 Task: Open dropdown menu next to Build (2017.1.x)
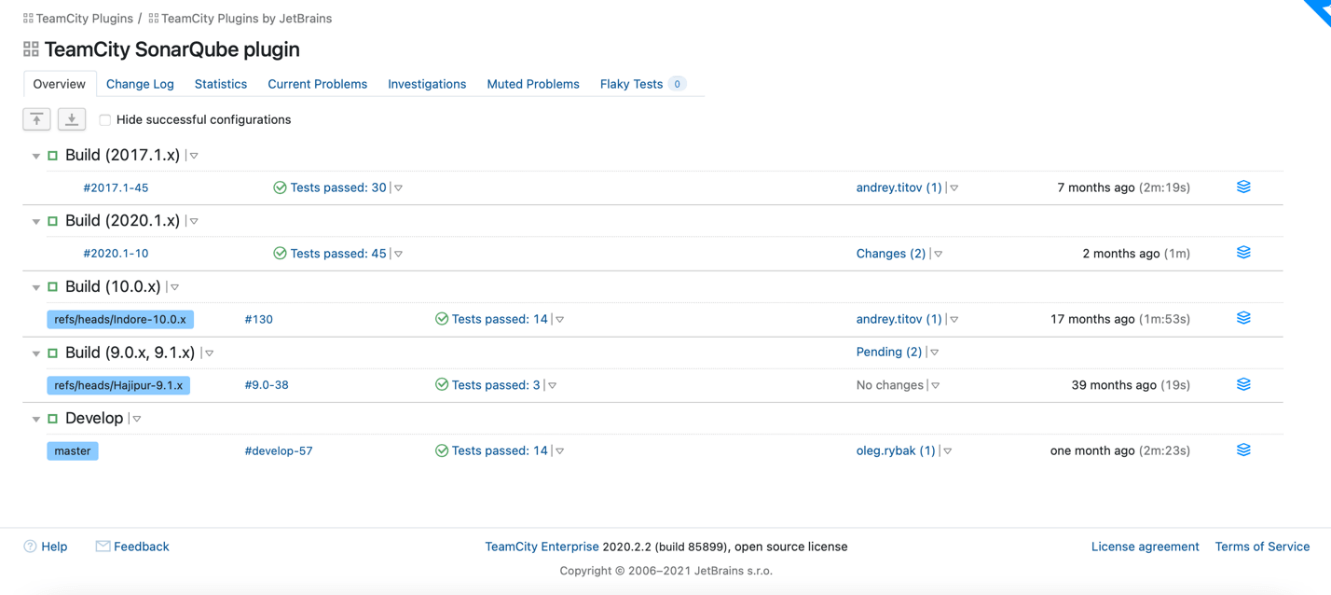[x=194, y=156]
